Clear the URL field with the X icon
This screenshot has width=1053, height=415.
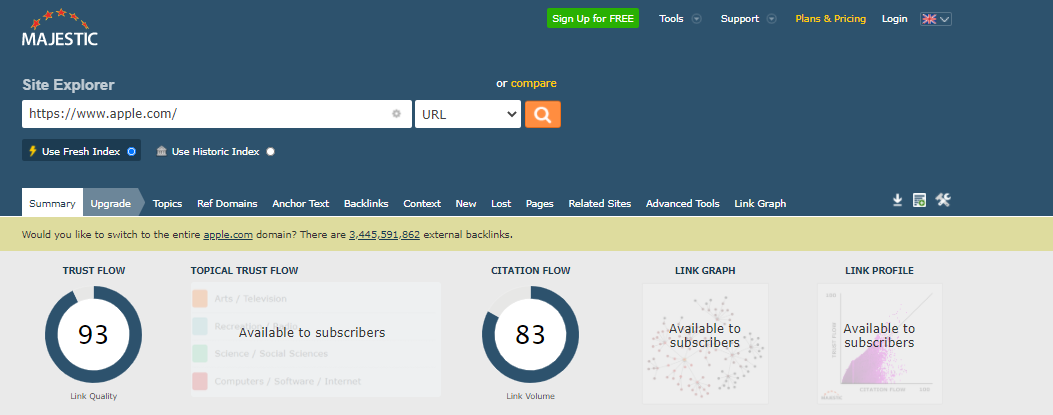point(396,114)
